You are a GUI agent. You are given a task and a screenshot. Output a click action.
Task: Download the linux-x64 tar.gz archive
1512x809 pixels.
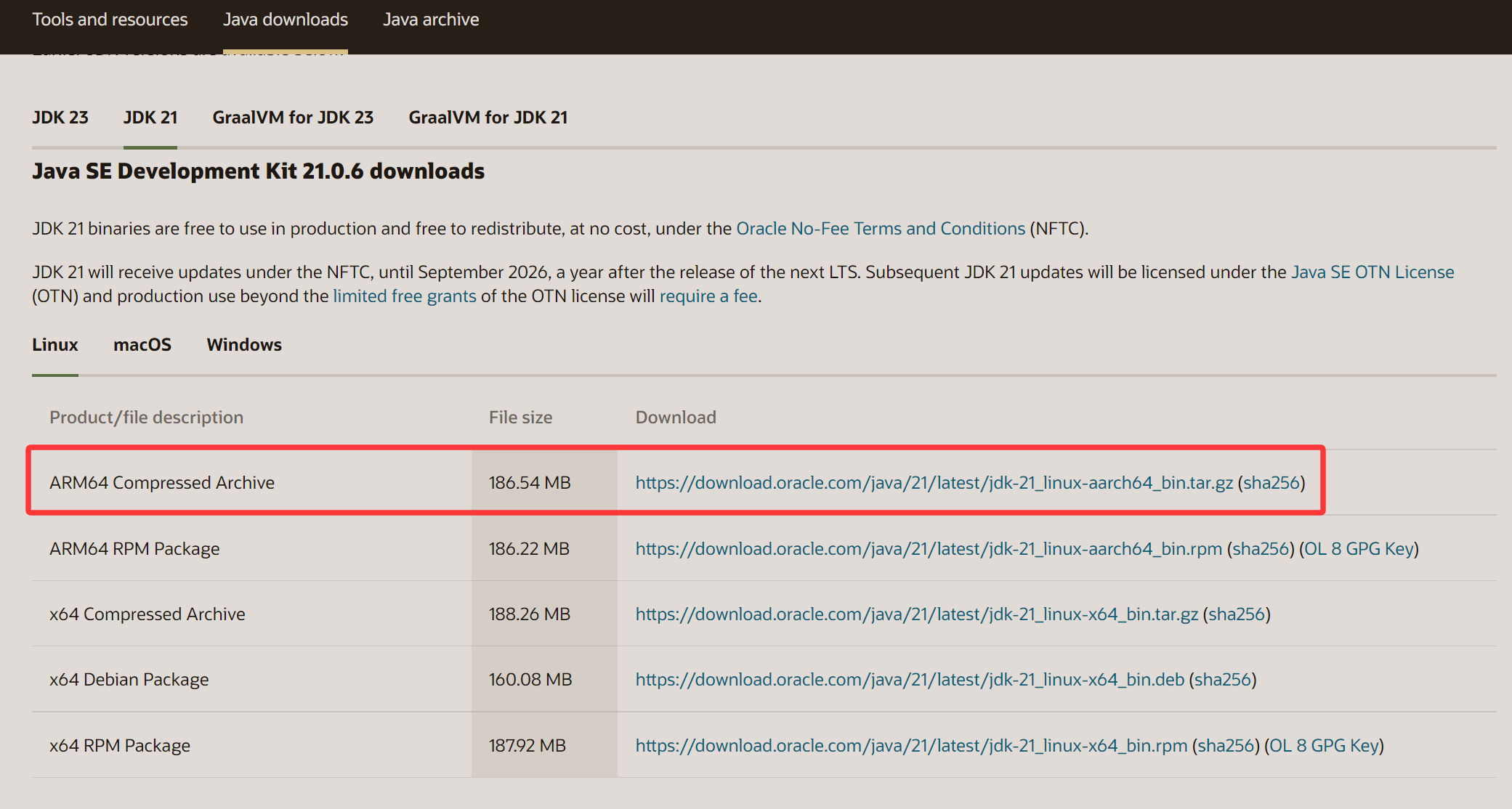click(x=916, y=614)
